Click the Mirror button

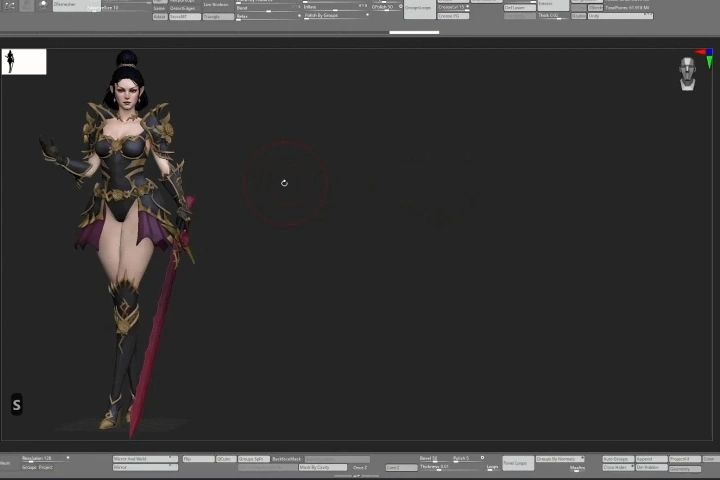click(145, 467)
